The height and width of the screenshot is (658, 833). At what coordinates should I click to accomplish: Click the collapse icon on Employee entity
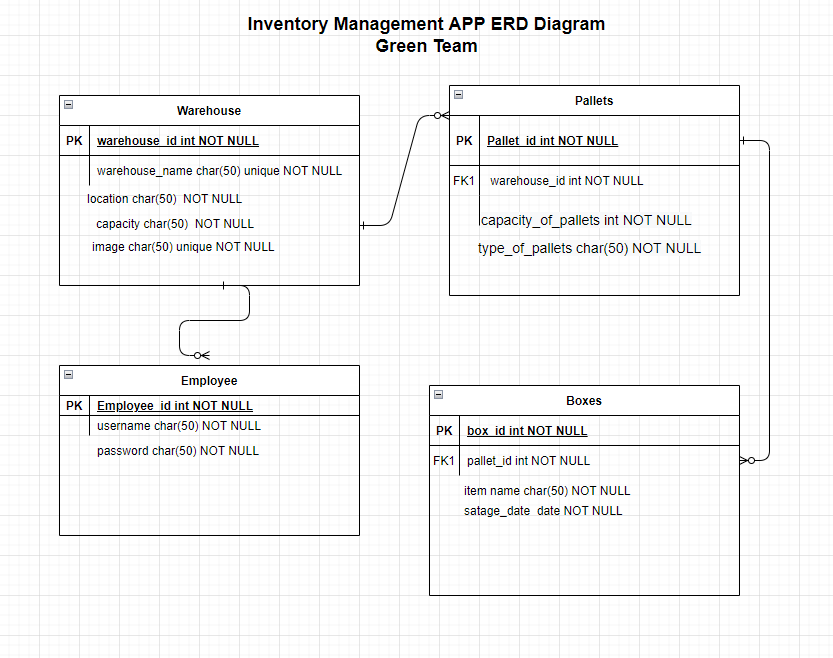[68, 374]
